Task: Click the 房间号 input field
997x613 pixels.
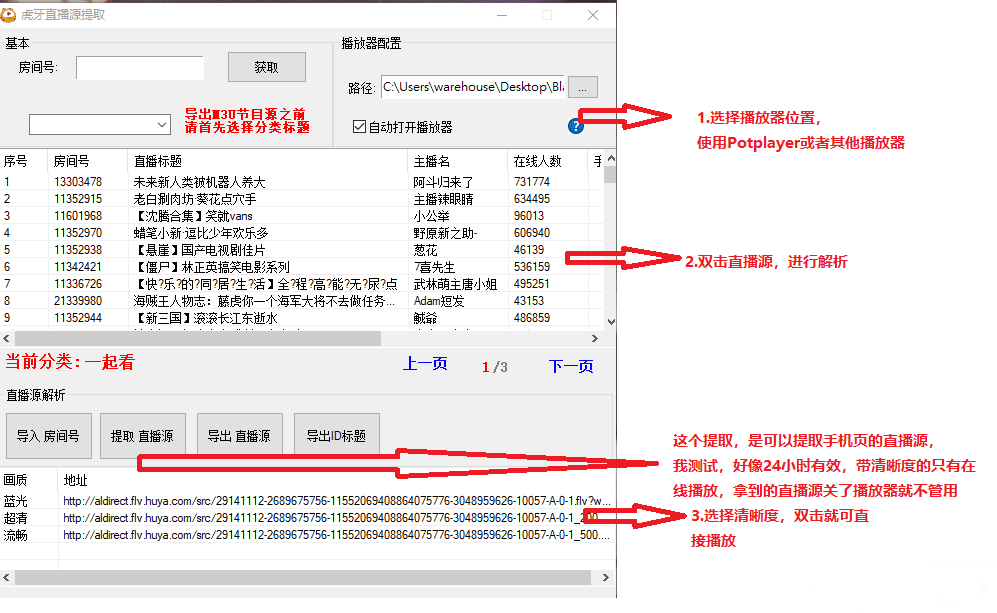Action: [x=140, y=67]
